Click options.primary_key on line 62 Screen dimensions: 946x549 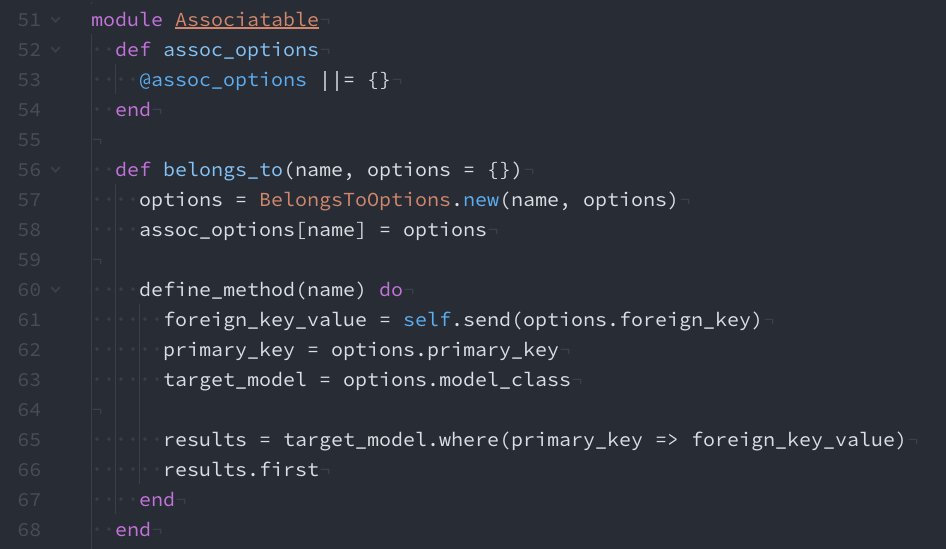444,350
